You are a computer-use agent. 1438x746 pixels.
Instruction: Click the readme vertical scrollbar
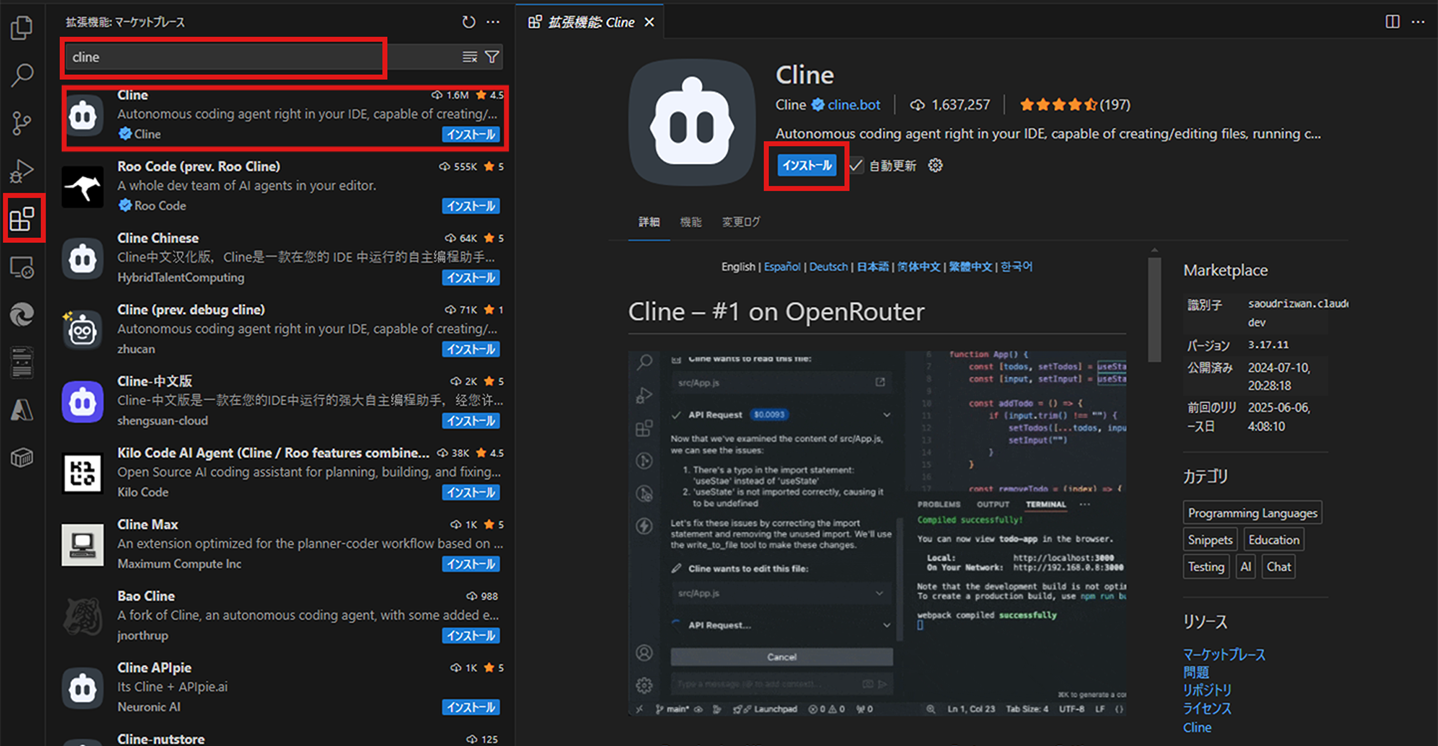coord(1155,308)
